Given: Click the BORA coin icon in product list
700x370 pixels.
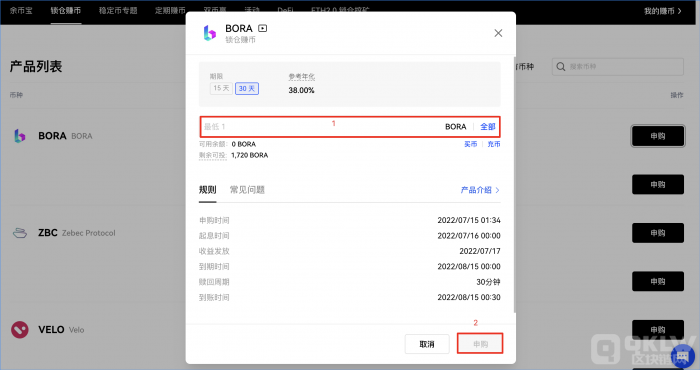Looking at the screenshot, I should (x=19, y=136).
